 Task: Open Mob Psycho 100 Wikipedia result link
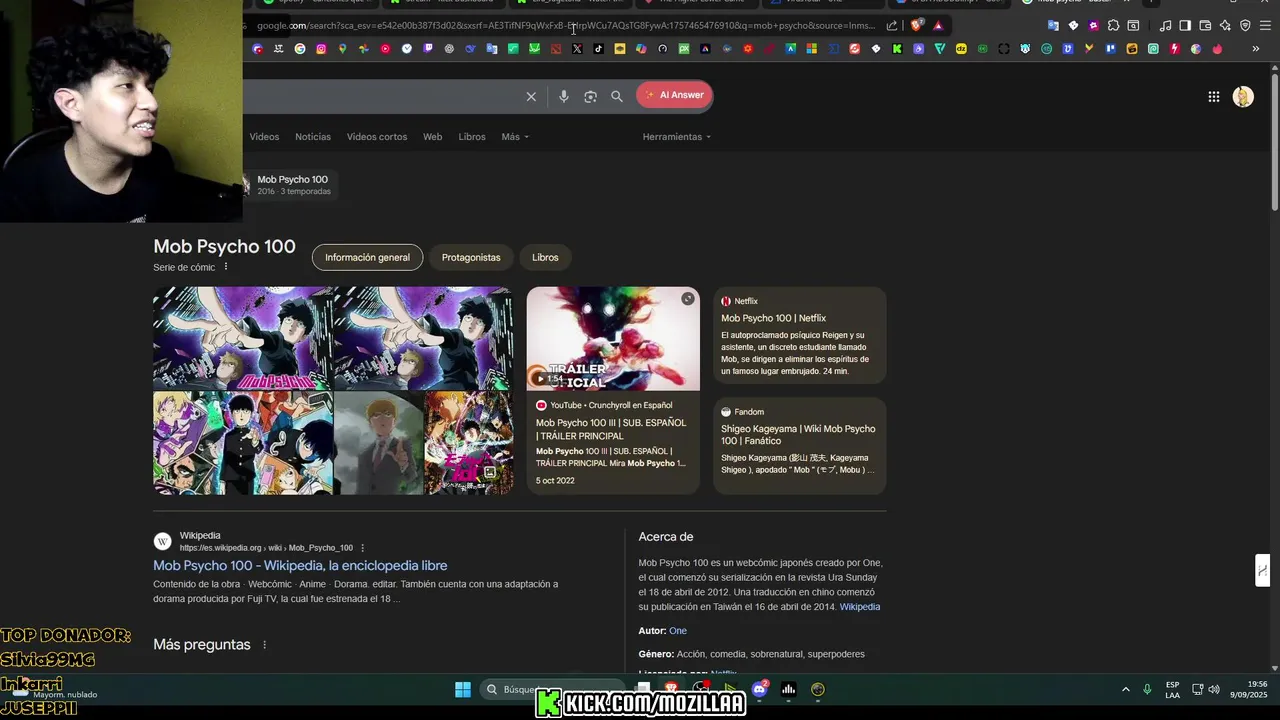300,566
